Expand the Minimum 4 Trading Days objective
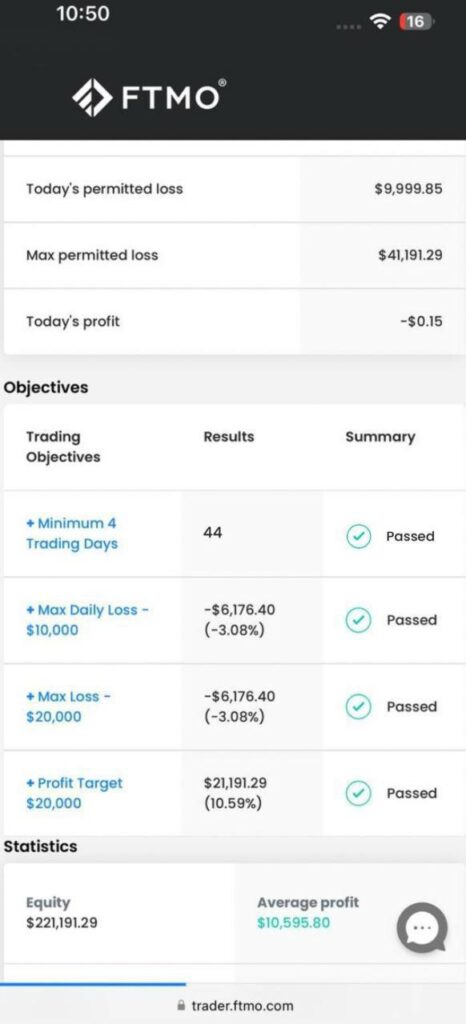Screen dimensions: 466x1024 click(x=72, y=534)
